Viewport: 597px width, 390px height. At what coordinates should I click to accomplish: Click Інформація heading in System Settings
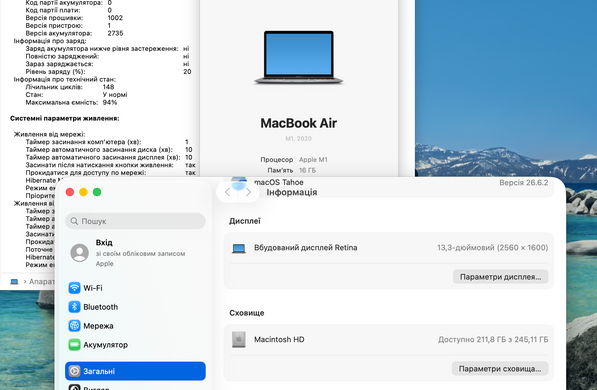[x=292, y=192]
